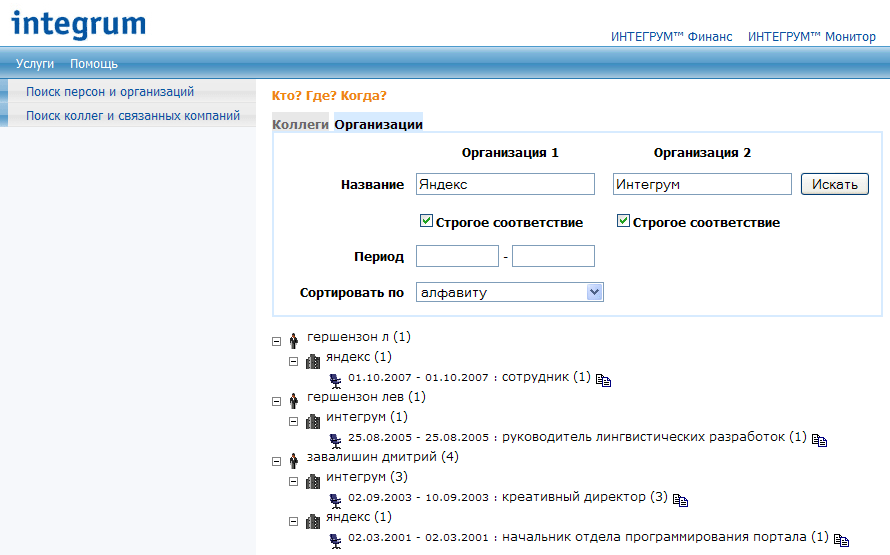Open the Услуги menu

tap(35, 64)
